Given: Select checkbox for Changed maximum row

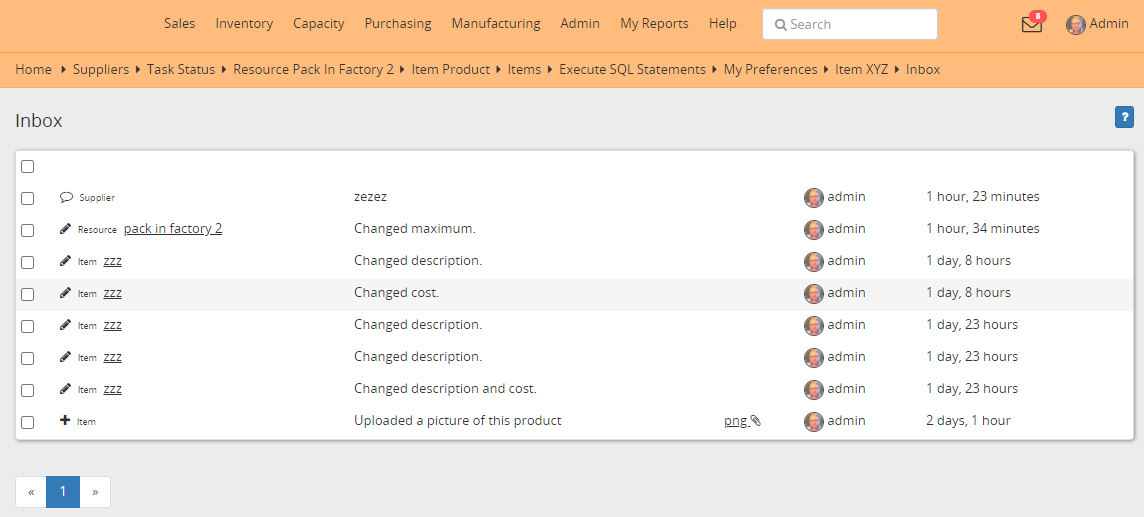Looking at the screenshot, I should (x=28, y=231).
